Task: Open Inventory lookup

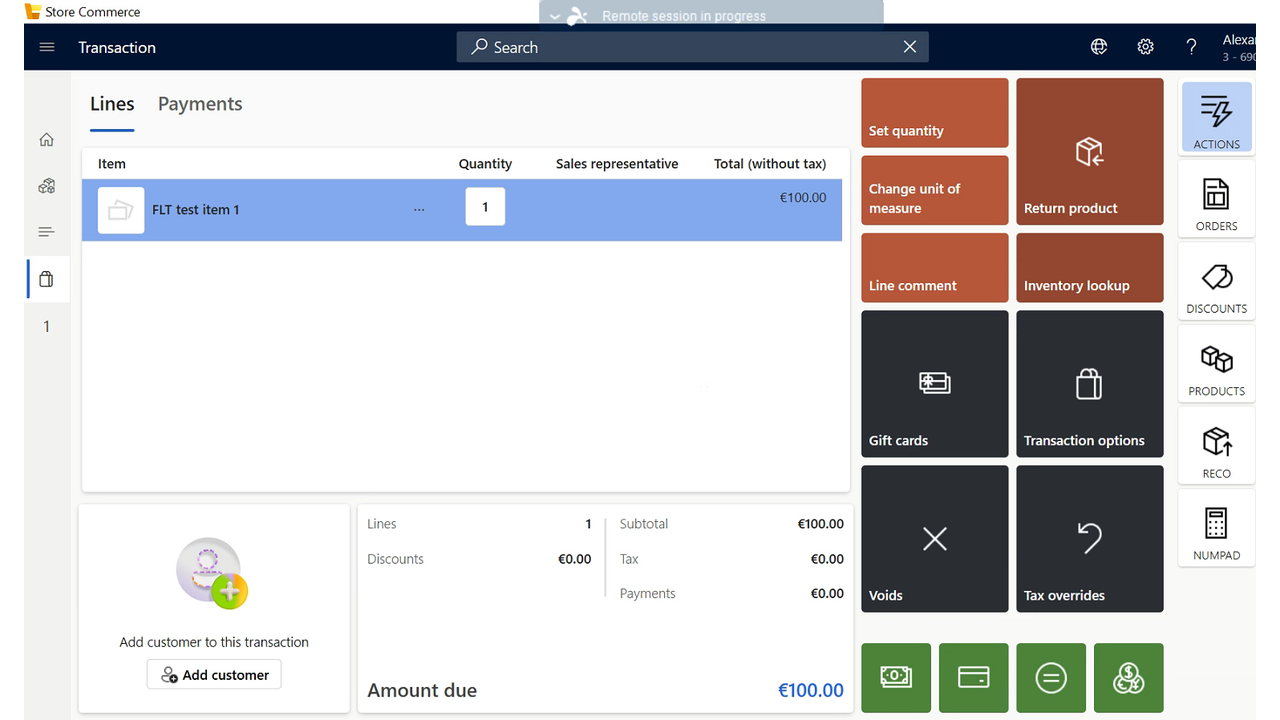Action: pyautogui.click(x=1090, y=268)
